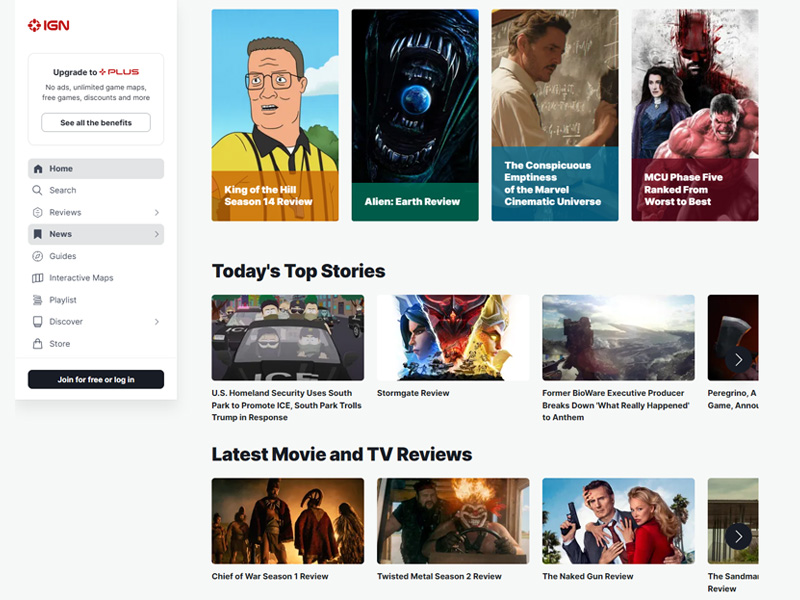Click the Interactive Maps map icon

click(x=38, y=278)
